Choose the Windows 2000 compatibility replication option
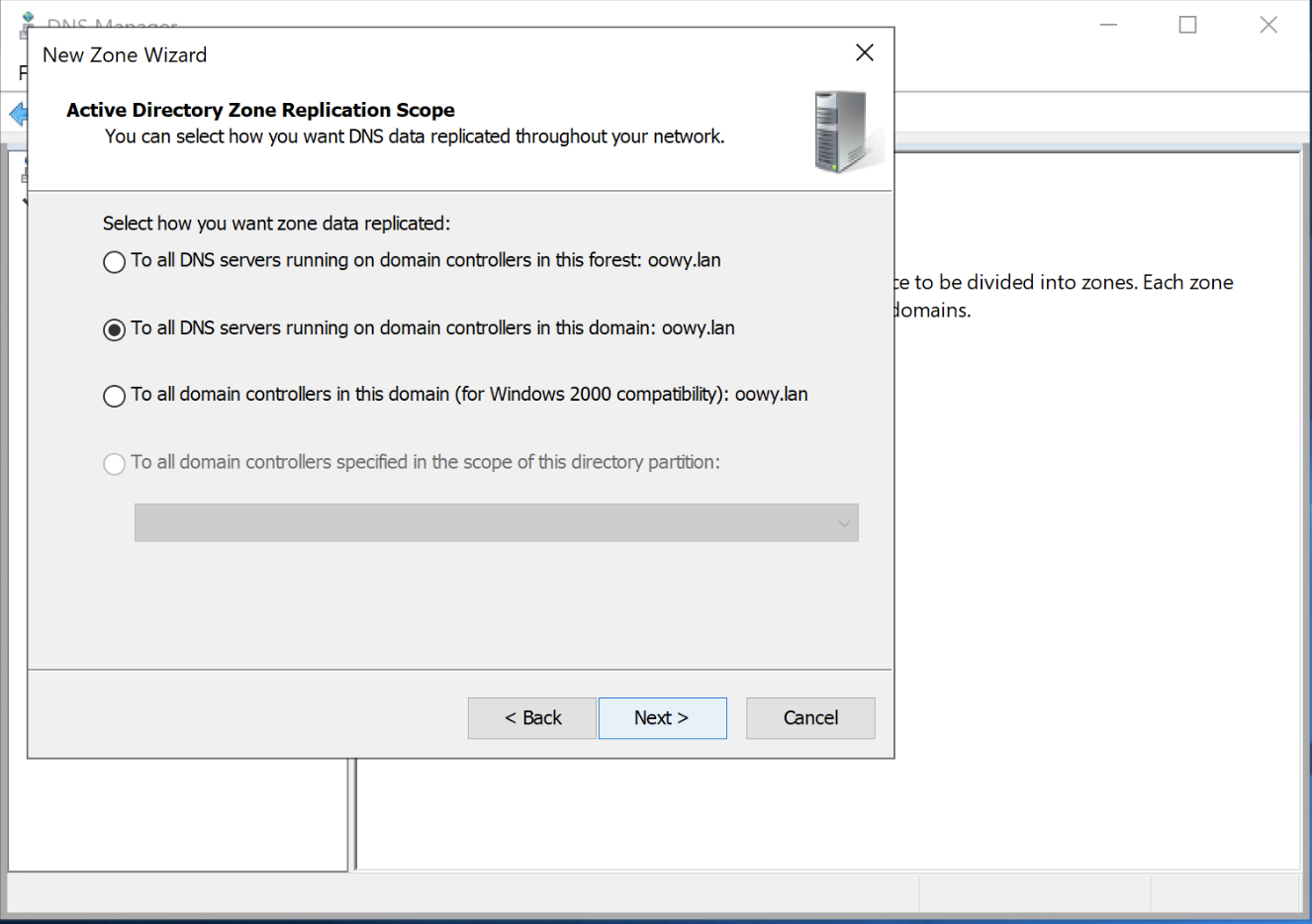The width and height of the screenshot is (1312, 924). point(115,396)
